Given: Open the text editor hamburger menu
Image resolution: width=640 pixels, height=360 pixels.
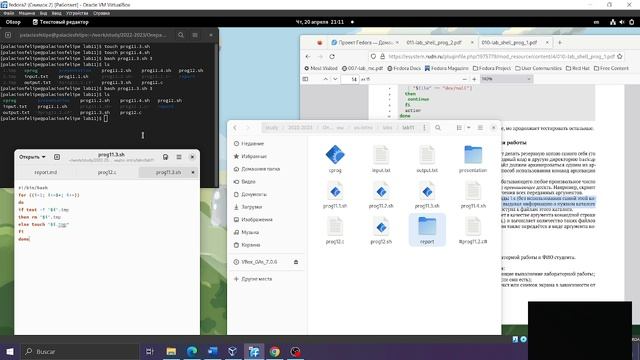Looking at the screenshot, I should pos(179,157).
